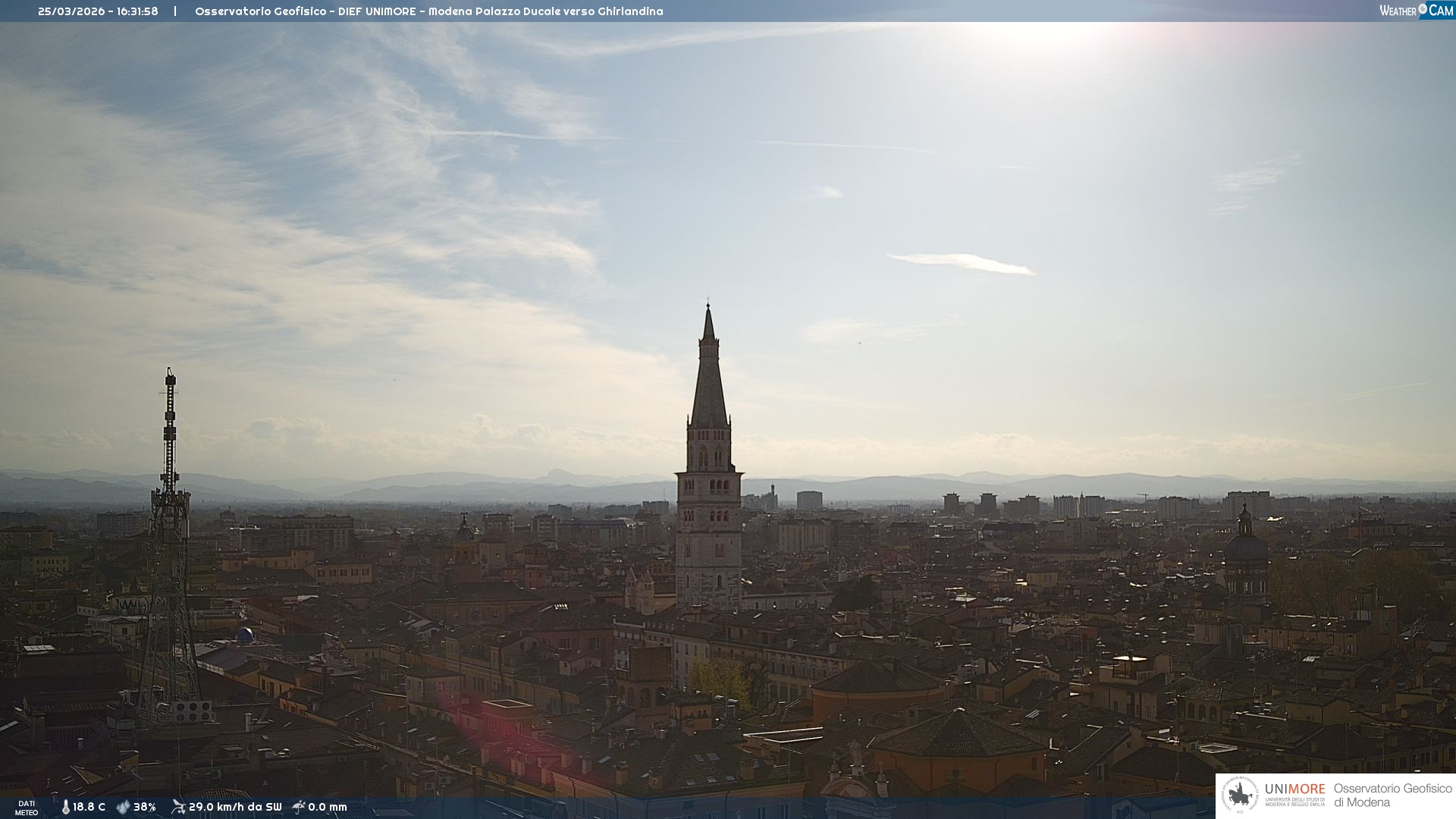Viewport: 1456px width, 819px height.
Task: Click the domed church cupola on right
Action: (1245, 544)
